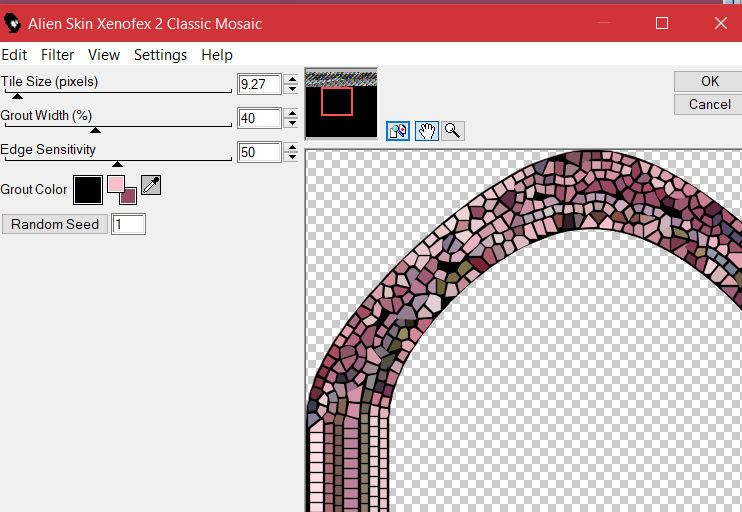Click the Tile Size value field
Image resolution: width=742 pixels, height=512 pixels.
pos(259,84)
